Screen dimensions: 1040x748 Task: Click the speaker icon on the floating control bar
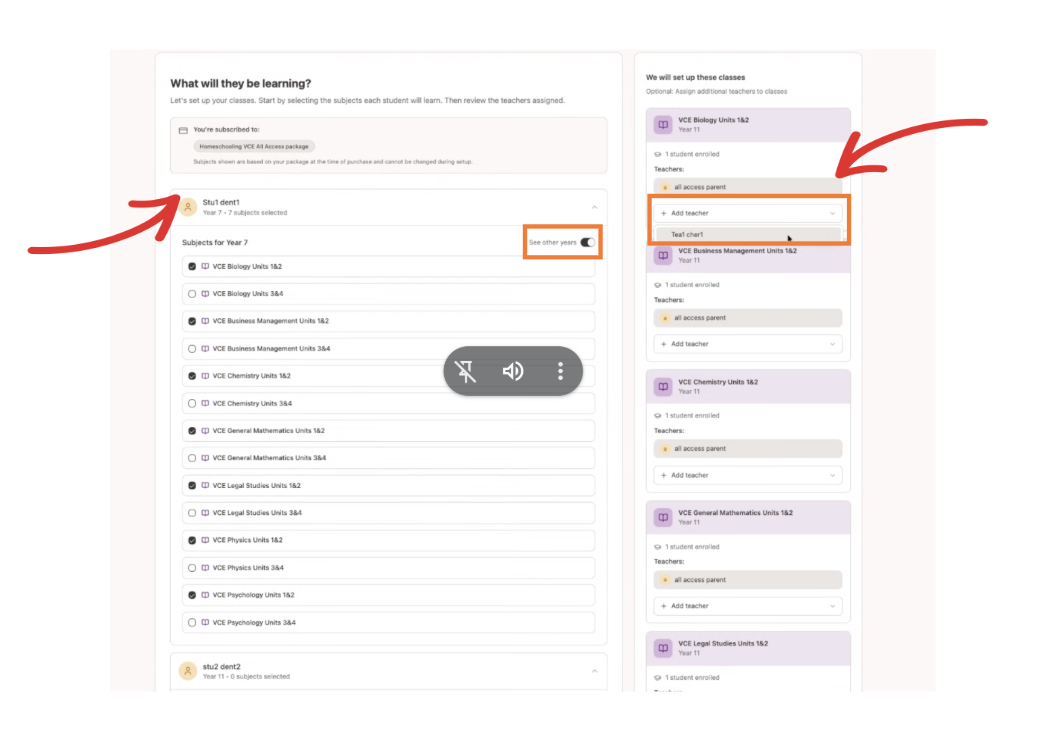pos(513,371)
